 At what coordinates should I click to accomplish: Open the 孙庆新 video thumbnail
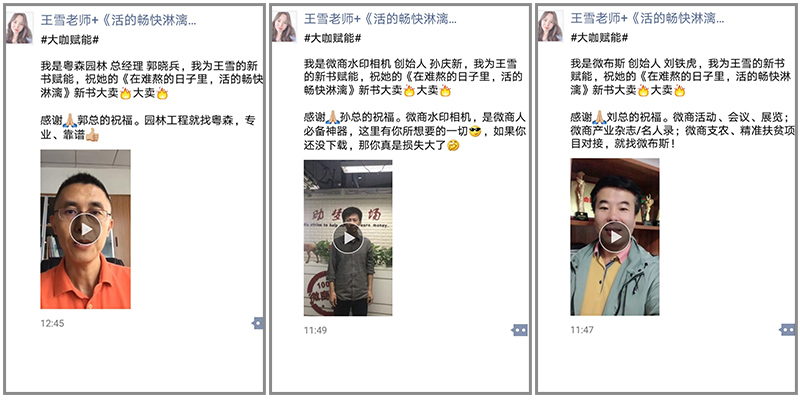[348, 238]
